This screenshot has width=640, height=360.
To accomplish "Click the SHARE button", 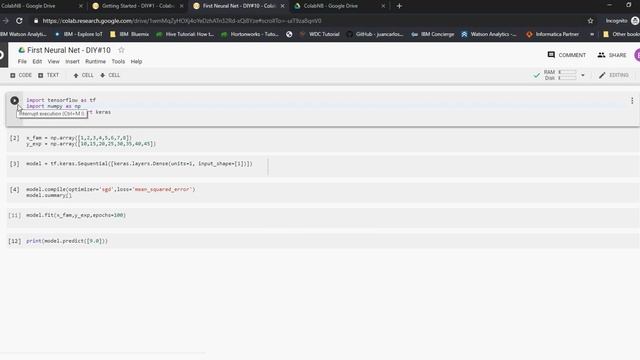I will [611, 55].
